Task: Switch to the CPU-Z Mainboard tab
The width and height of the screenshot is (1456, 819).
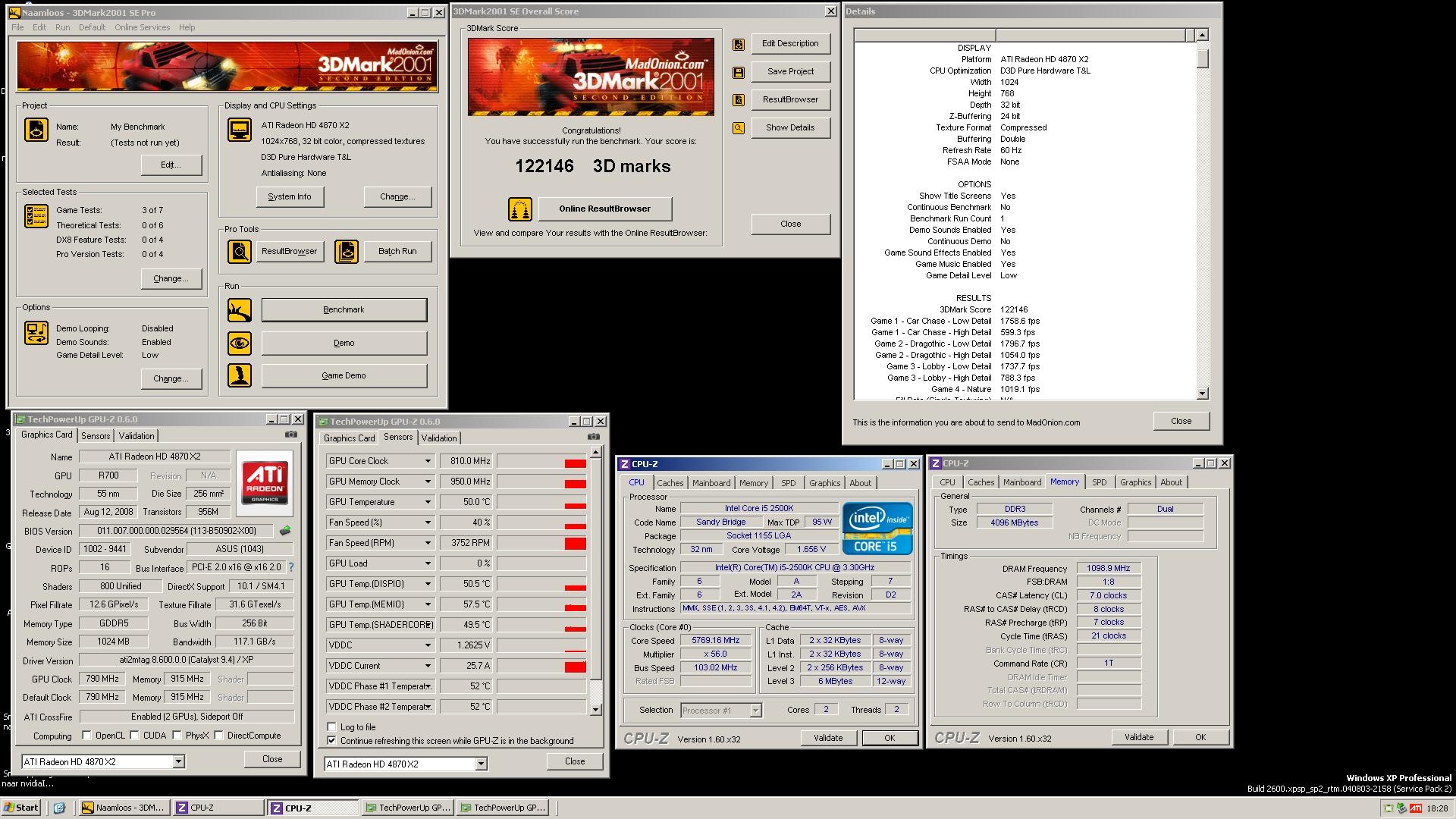Action: tap(711, 483)
